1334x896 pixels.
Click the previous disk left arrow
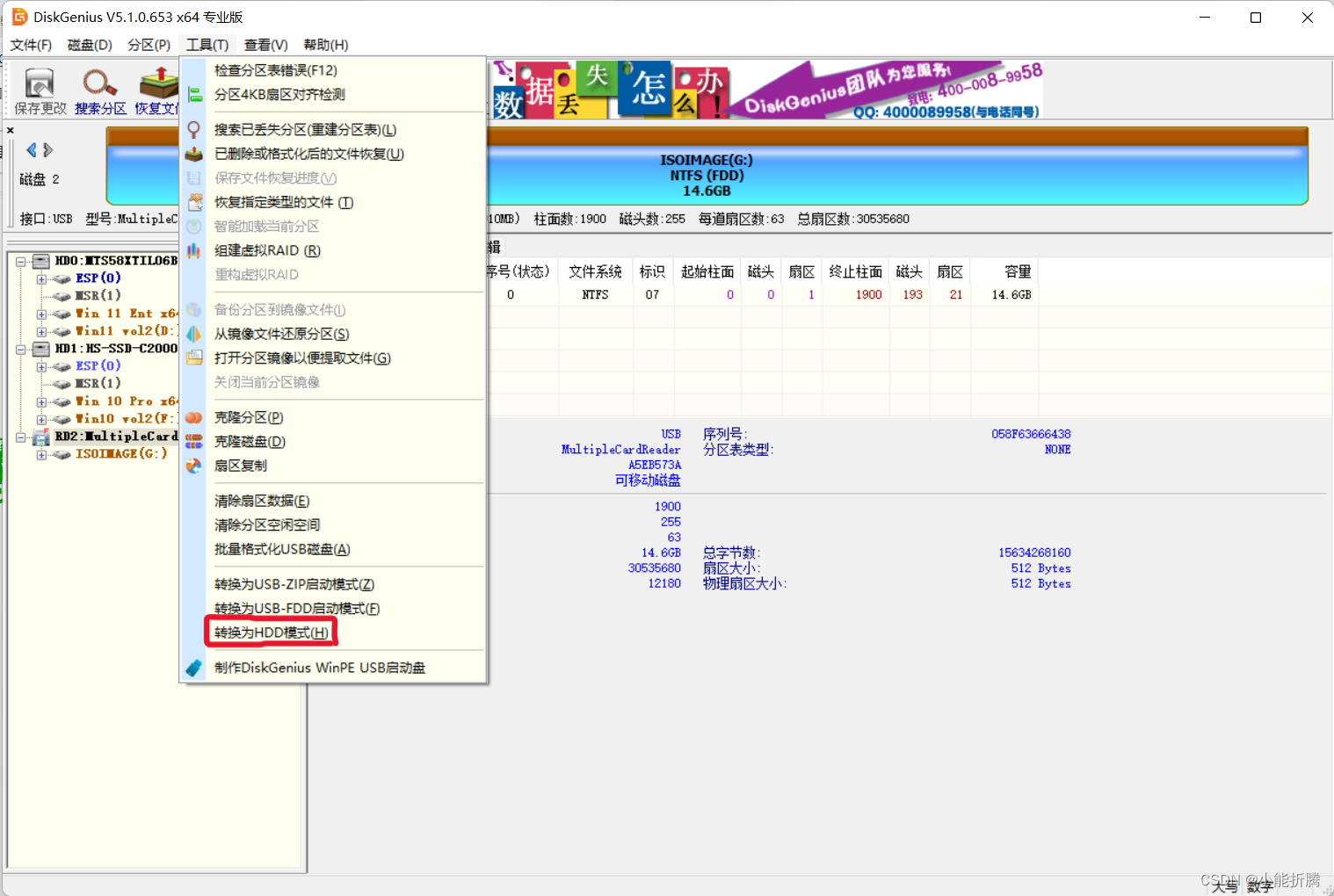32,150
